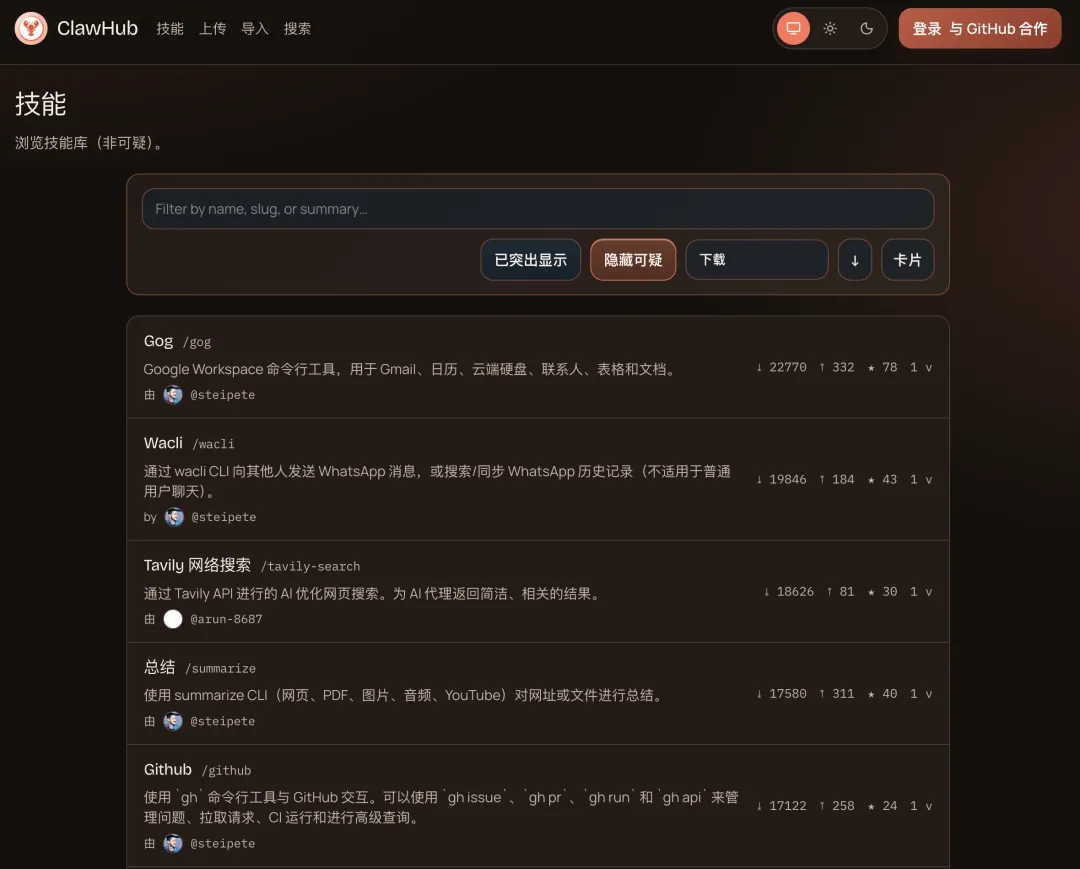Click the Tavily API description text
The height and width of the screenshot is (869, 1080).
(x=374, y=594)
